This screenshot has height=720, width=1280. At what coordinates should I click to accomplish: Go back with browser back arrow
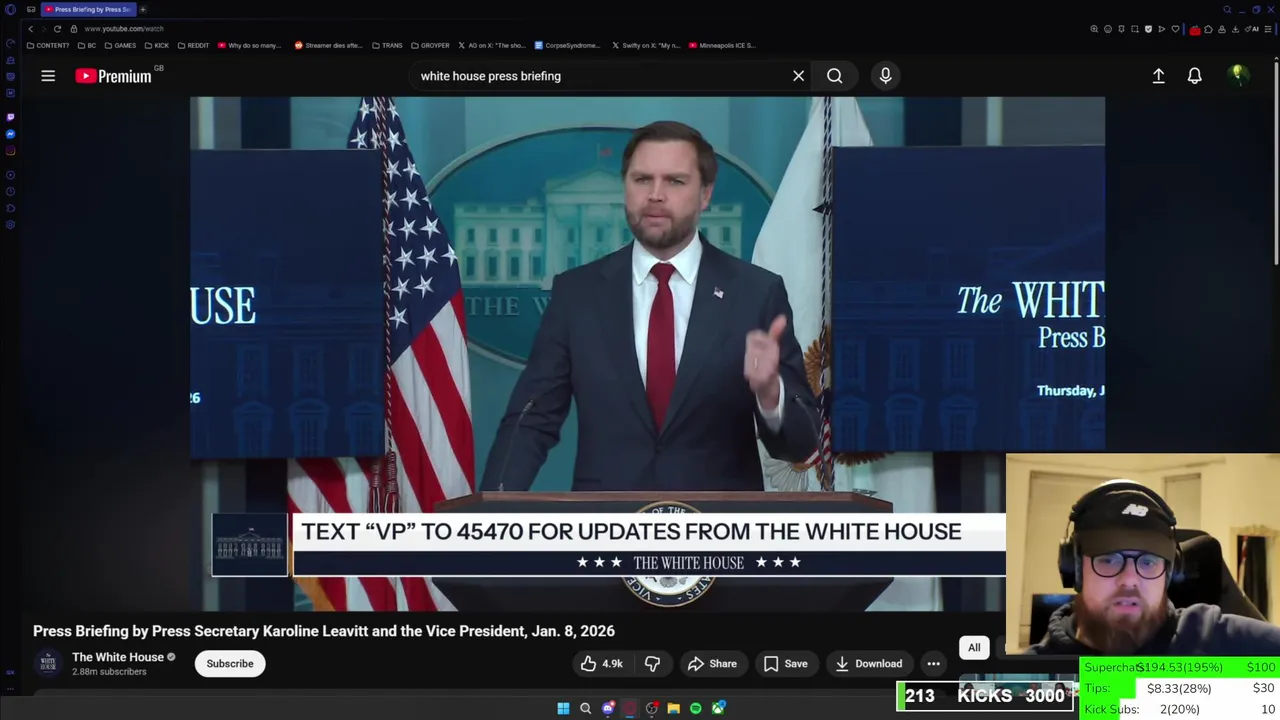30,29
